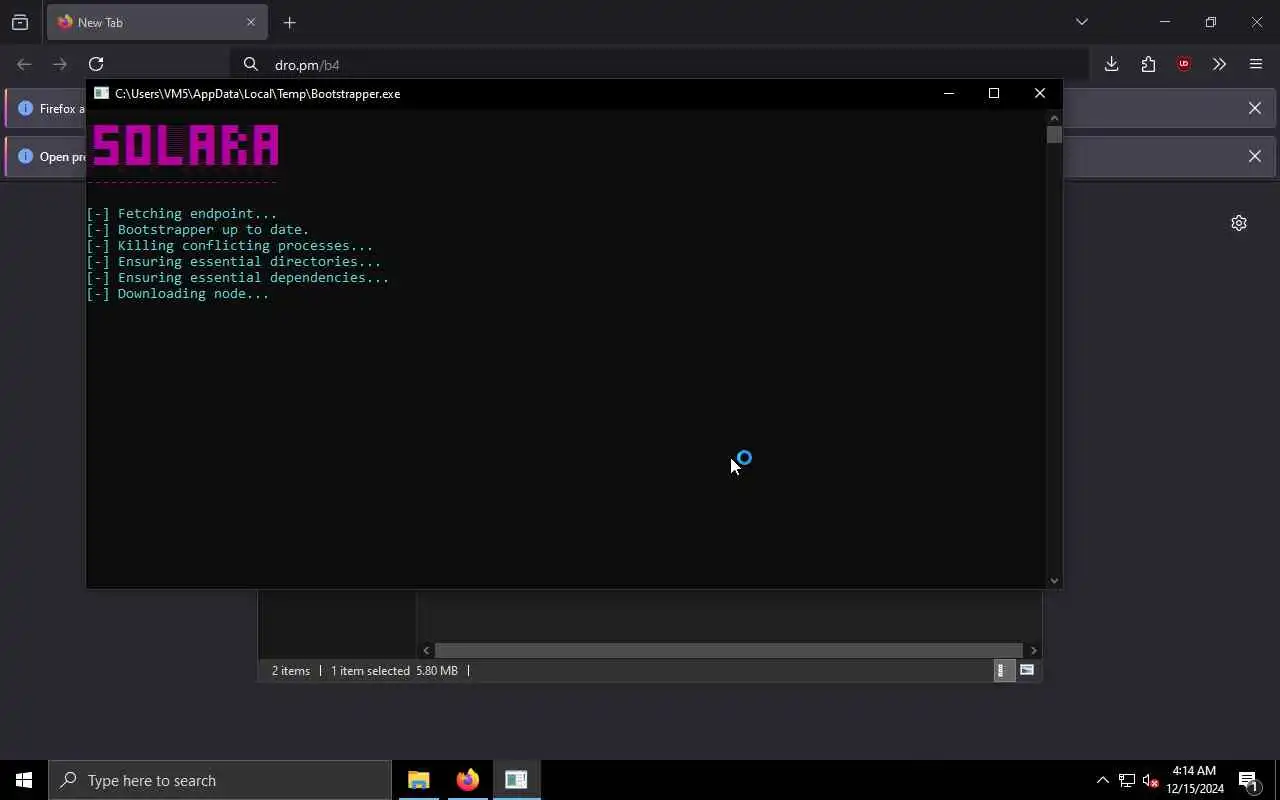Open the Windows Start menu
The image size is (1280, 800).
click(x=24, y=780)
